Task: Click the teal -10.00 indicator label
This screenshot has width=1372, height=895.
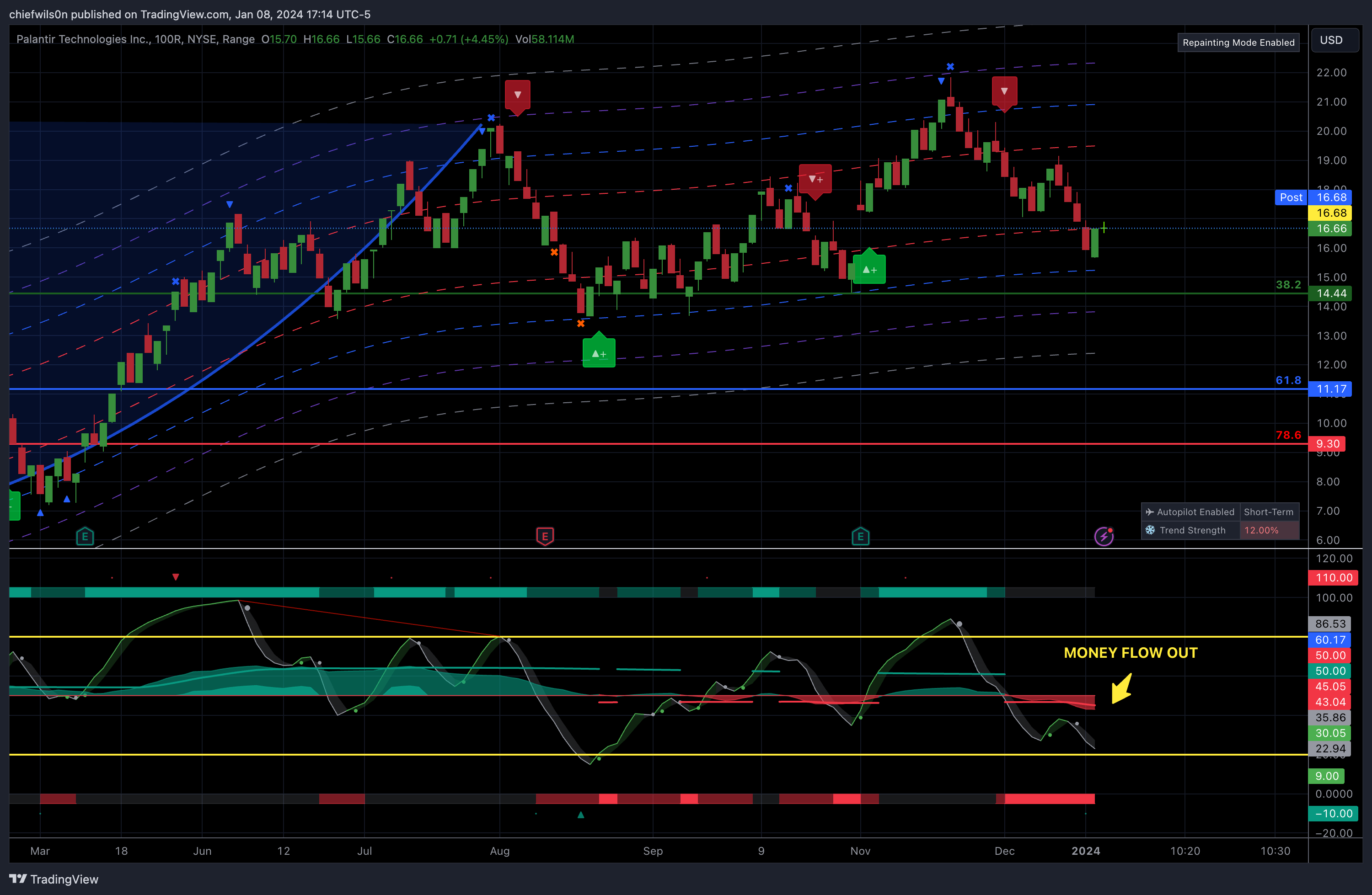Action: 1334,814
